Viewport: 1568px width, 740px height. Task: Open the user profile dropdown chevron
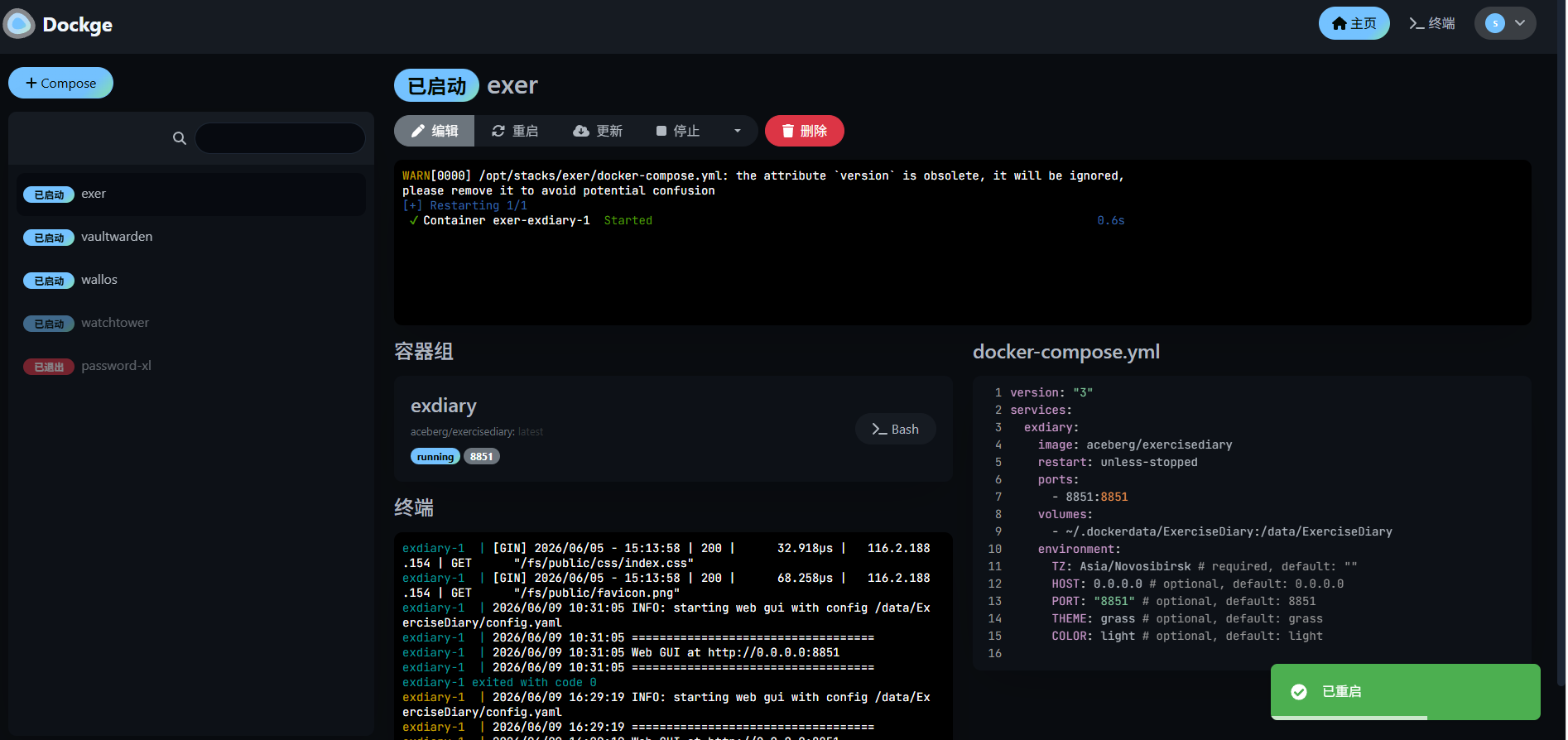click(1520, 23)
